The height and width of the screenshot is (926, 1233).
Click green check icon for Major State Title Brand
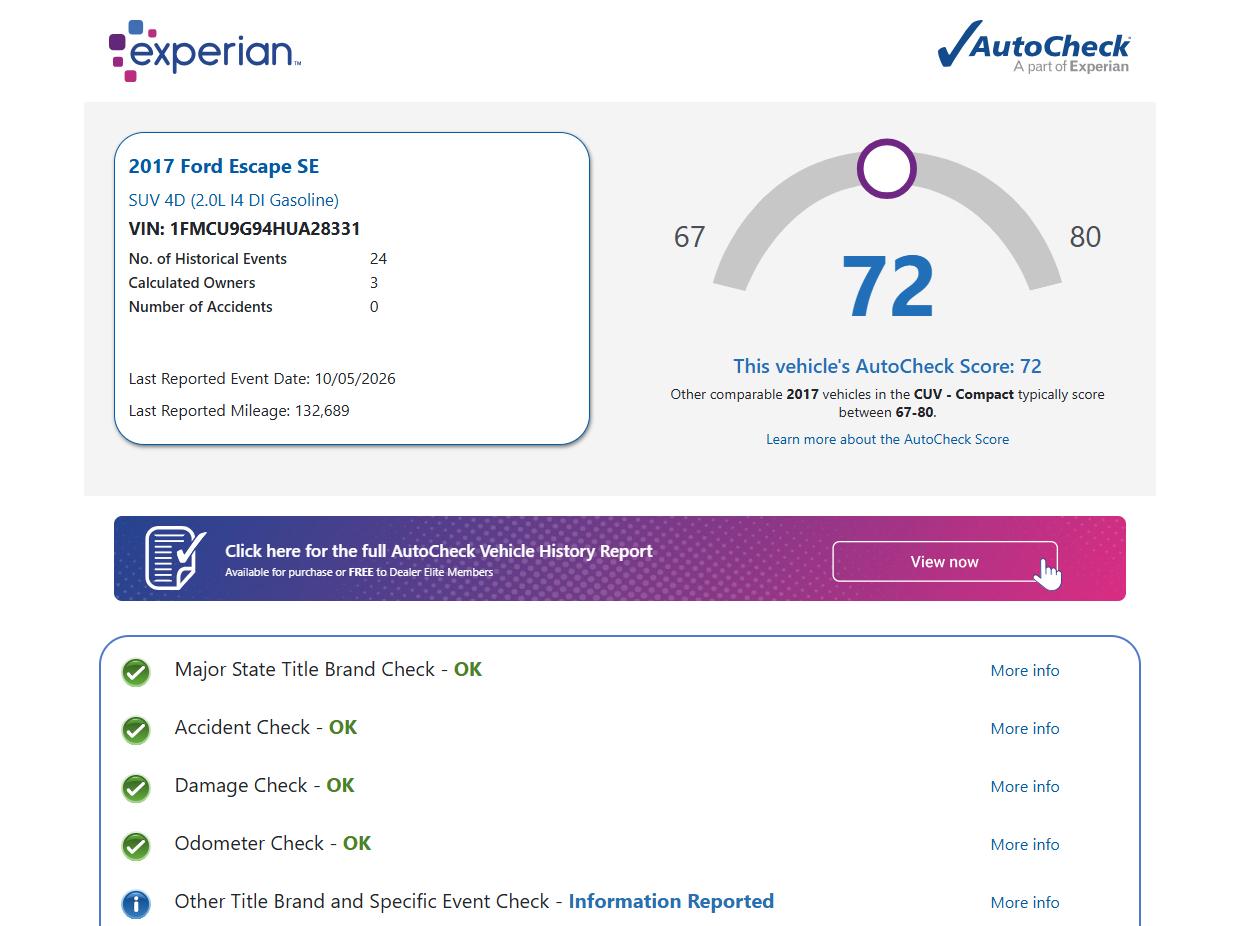coord(136,672)
